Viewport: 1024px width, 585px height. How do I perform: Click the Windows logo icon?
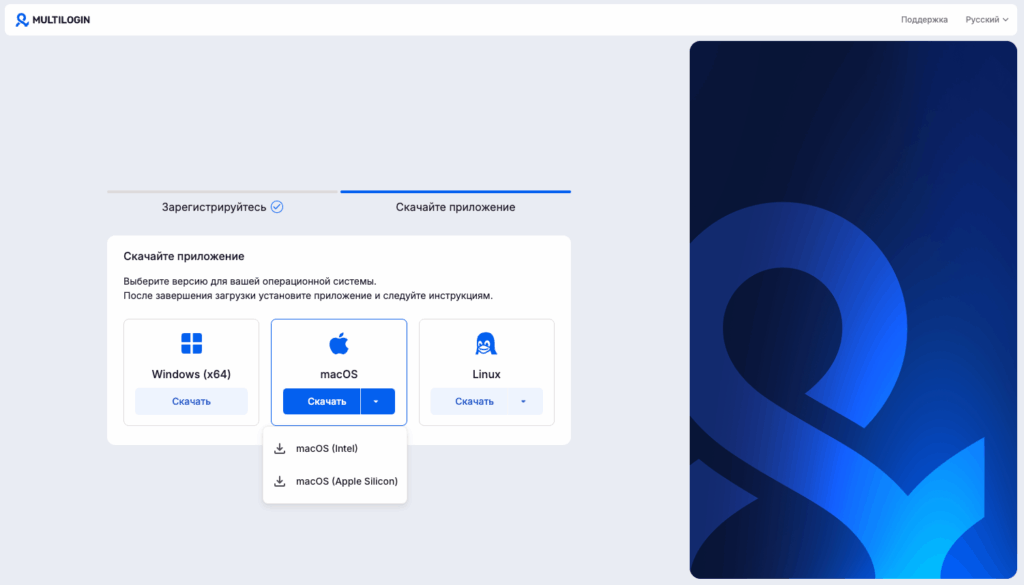tap(191, 343)
